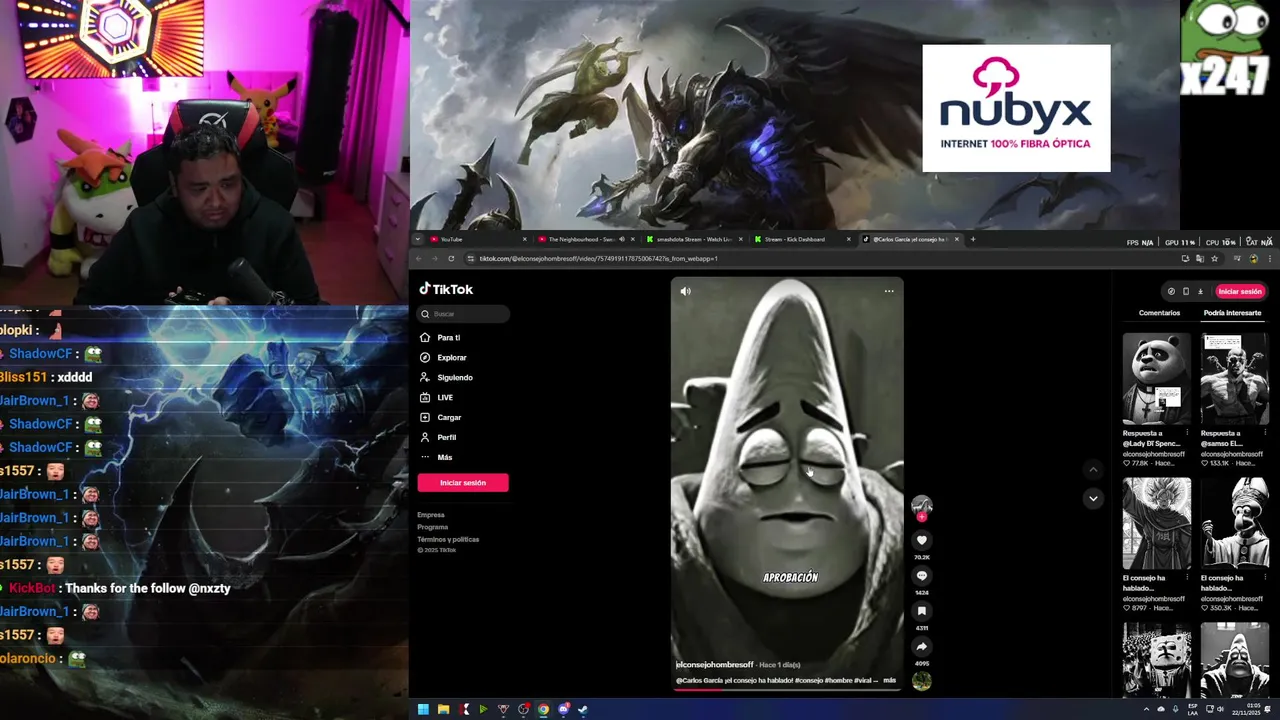Click the download icon in TikTok header
The height and width of the screenshot is (720, 1280).
1200,292
